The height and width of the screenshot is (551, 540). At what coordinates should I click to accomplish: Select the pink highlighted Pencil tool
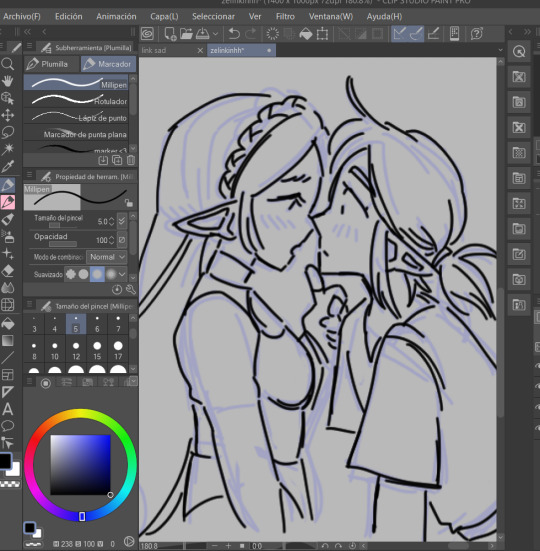pos(7,202)
